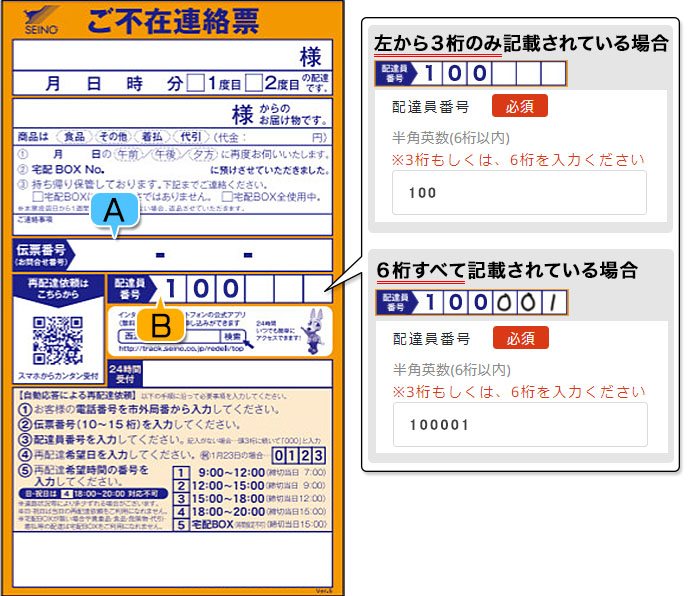The width and height of the screenshot is (690, 596).
Task: Click the QR code for redelivery request
Action: [58, 341]
